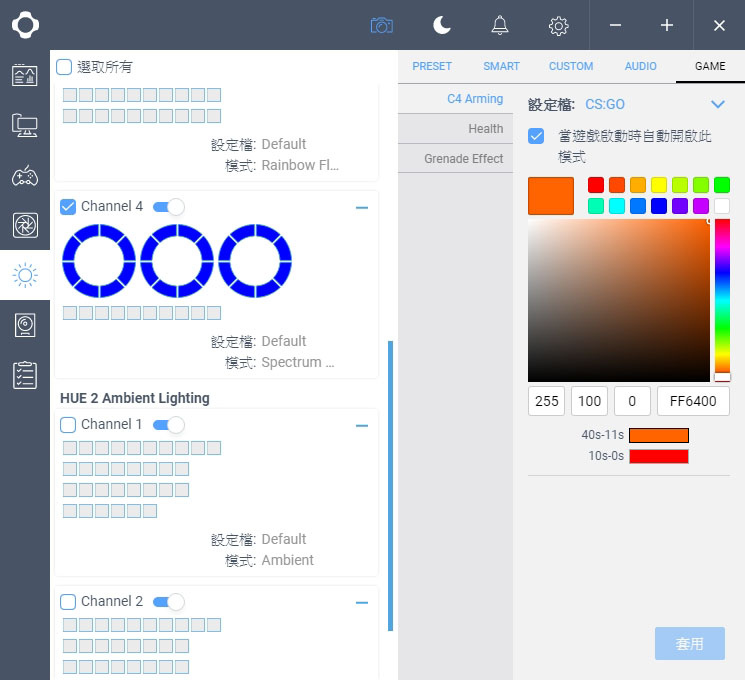This screenshot has height=680, width=745.
Task: Switch to the SMART tab
Action: 501,66
